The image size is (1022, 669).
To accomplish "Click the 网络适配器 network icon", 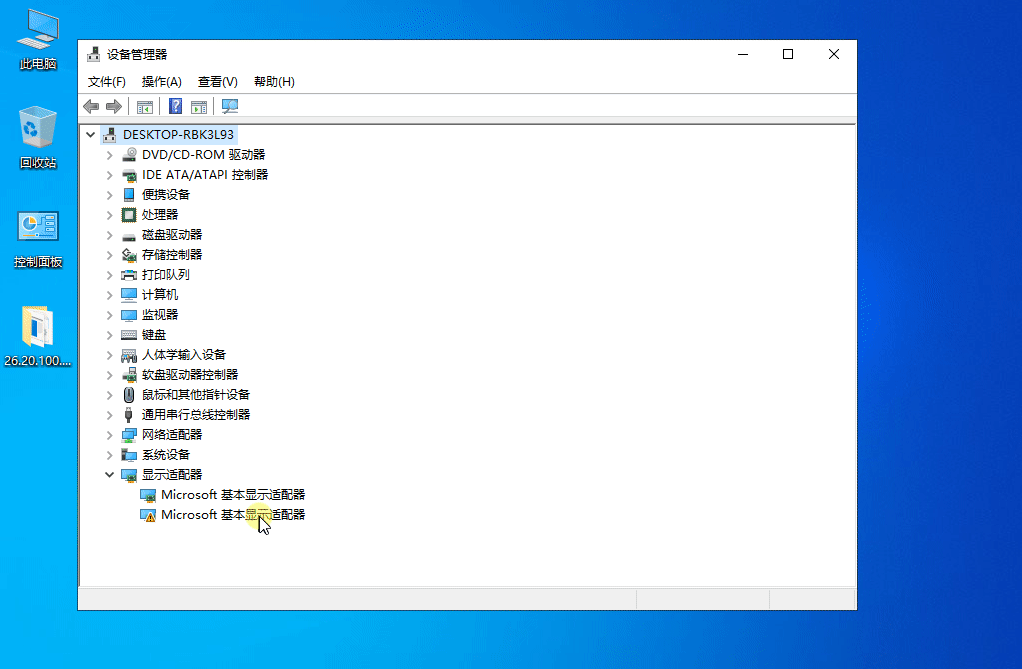I will [x=129, y=435].
